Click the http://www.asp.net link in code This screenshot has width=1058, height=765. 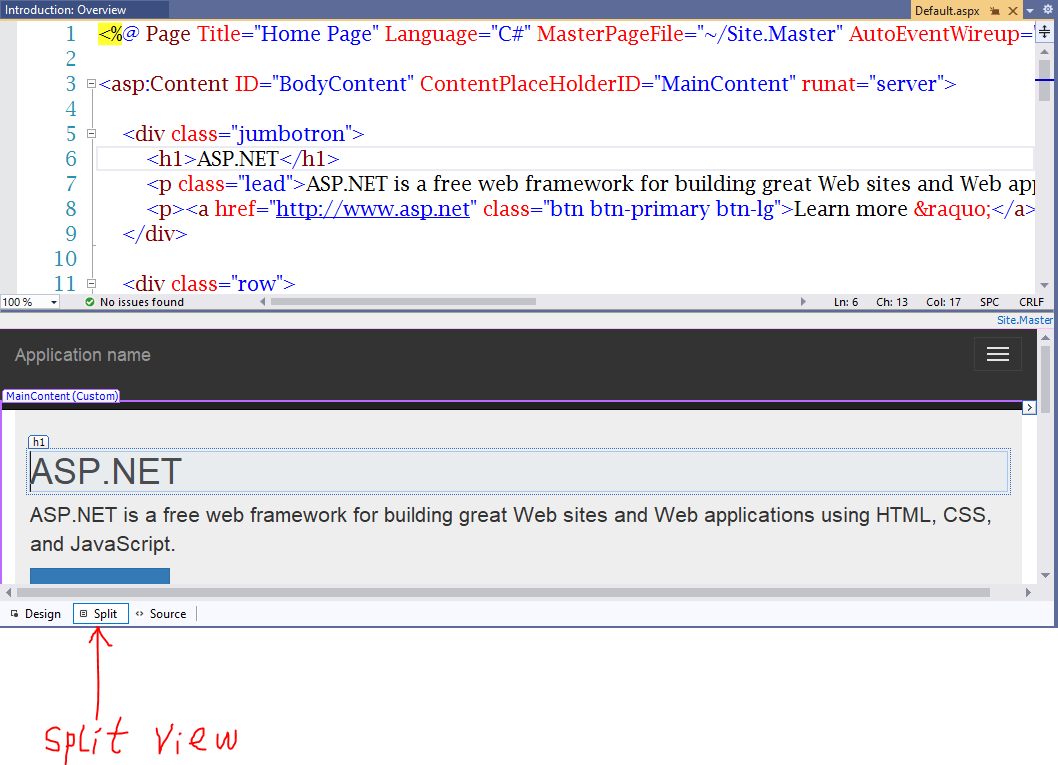click(373, 209)
